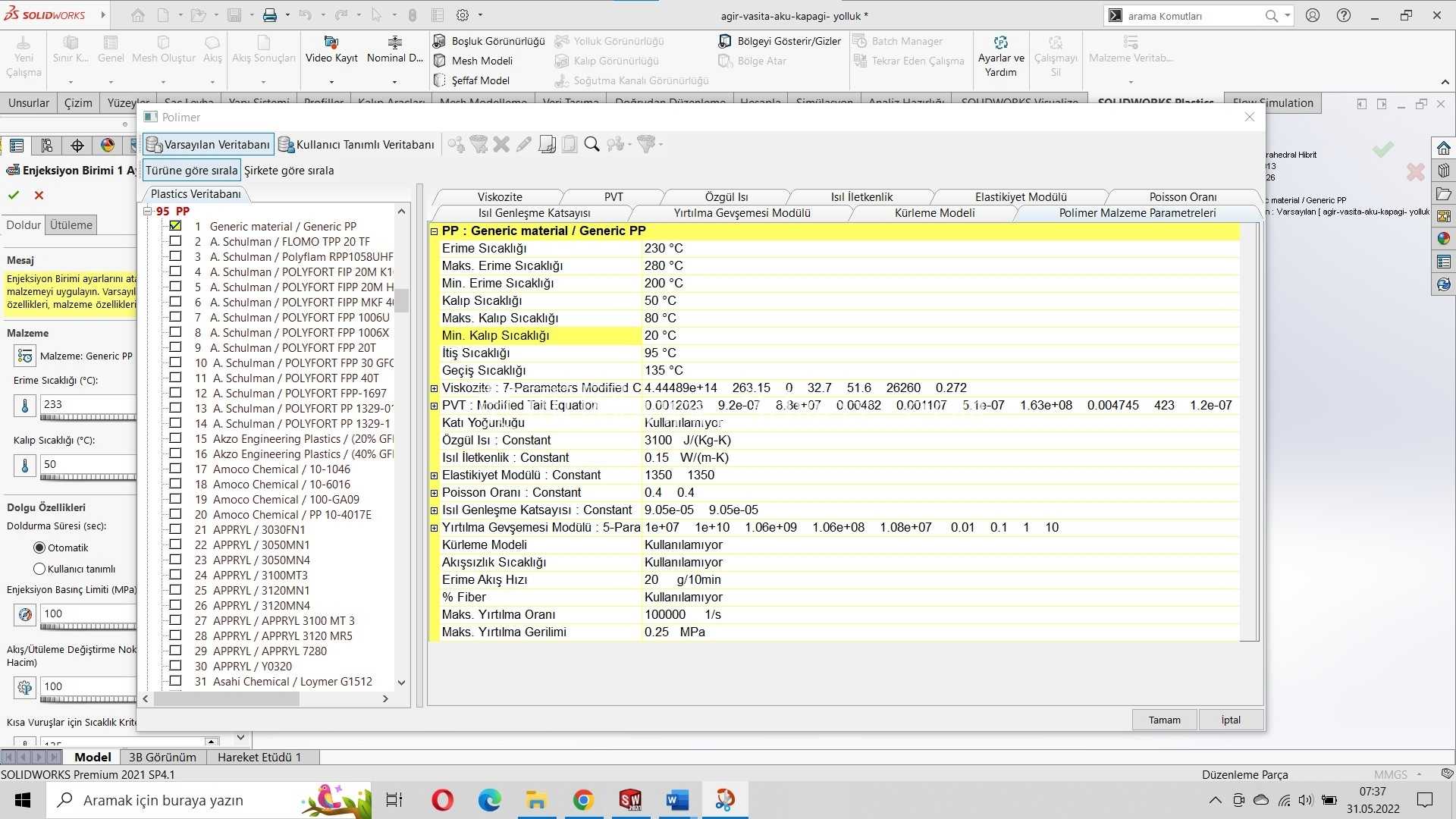Select the Kullanıcı tanımlı radio button
Viewport: 1456px width, 819px height.
(39, 569)
